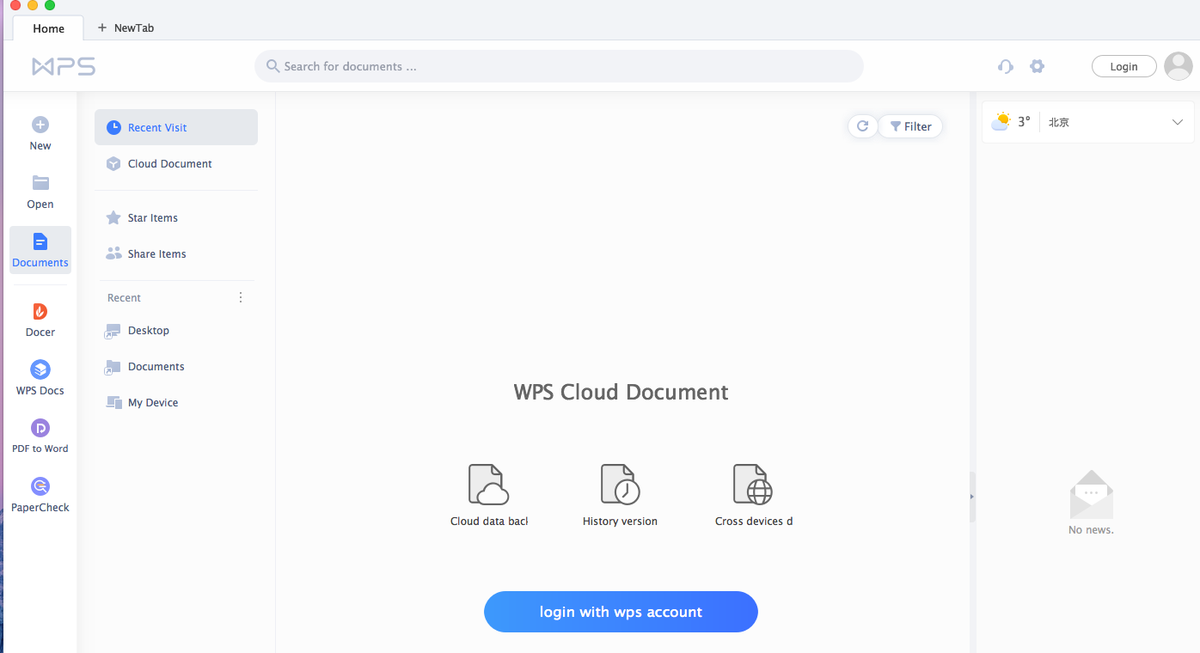Viewport: 1200px width, 653px height.
Task: Switch to the Home tab
Action: (x=48, y=28)
